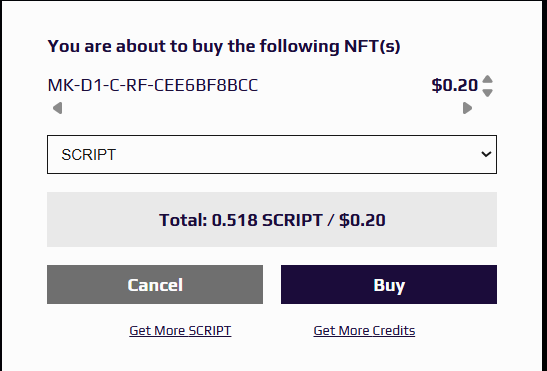Screen dimensions: 547x371
Task: Expand the payment selector using its chevron
Action: pyautogui.click(x=486, y=154)
